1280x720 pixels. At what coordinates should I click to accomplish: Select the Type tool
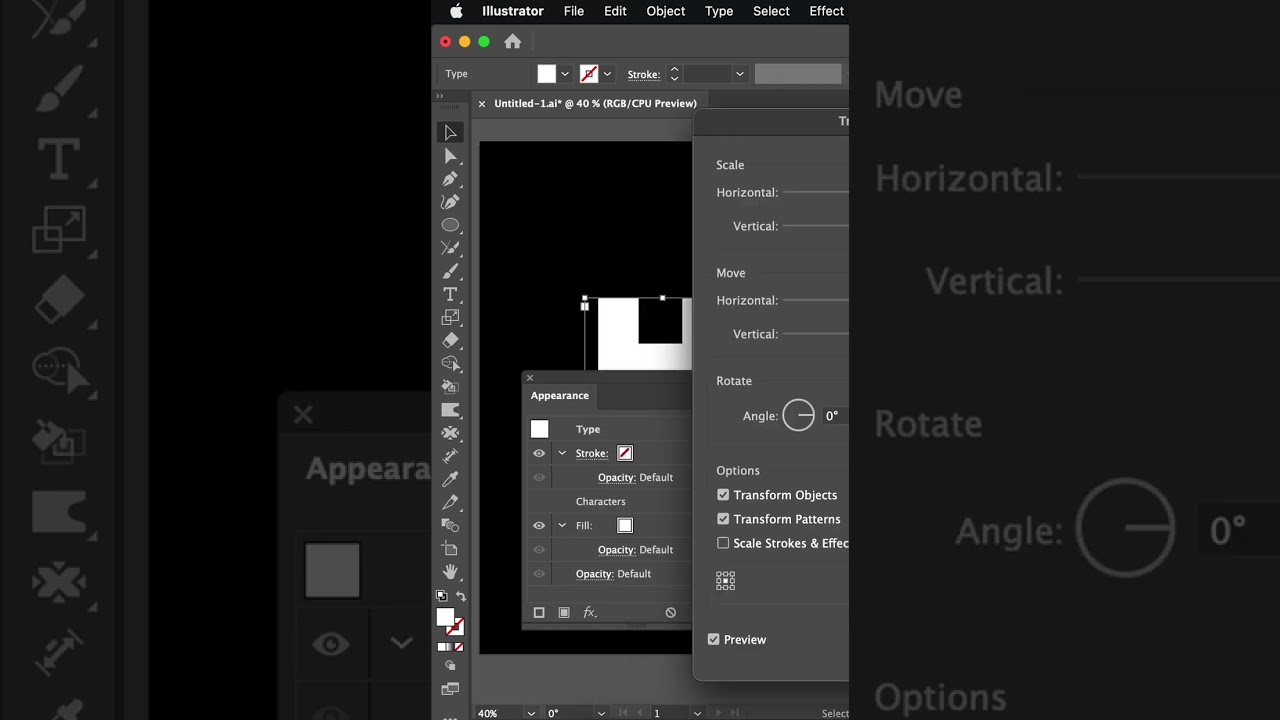coord(450,294)
